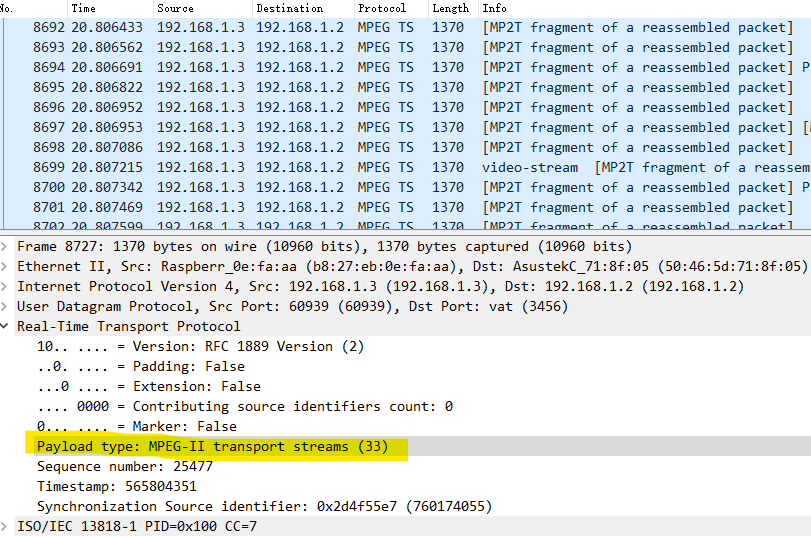Select the Version RFC 1889 field
This screenshot has height=537, width=811.
(200, 346)
